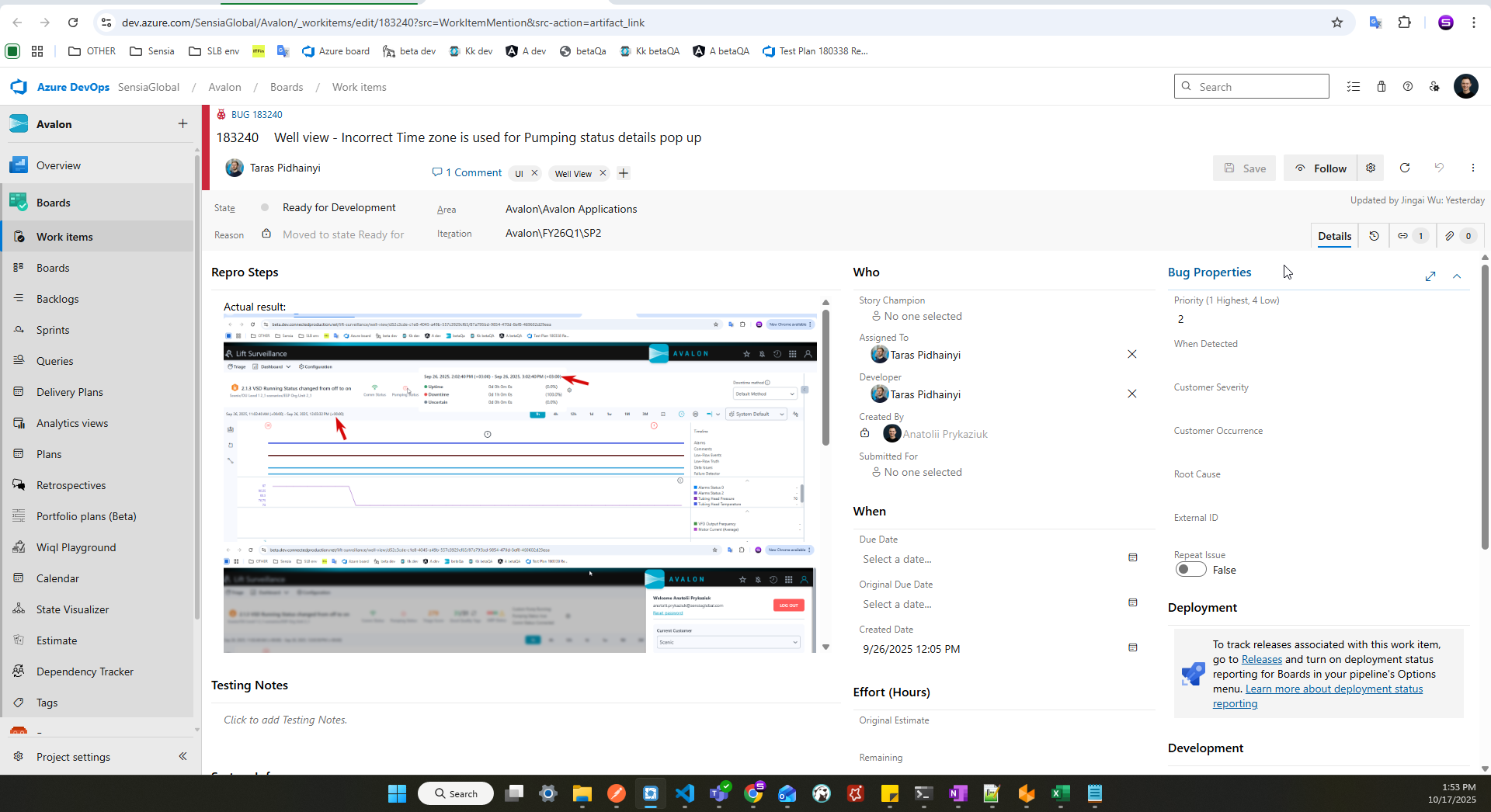Open Visual Studio Code from the taskbar
The height and width of the screenshot is (812, 1491).
click(685, 793)
